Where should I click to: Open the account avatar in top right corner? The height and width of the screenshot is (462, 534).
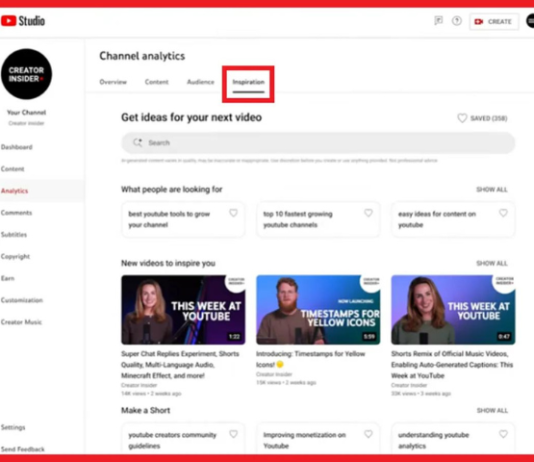pos(530,21)
